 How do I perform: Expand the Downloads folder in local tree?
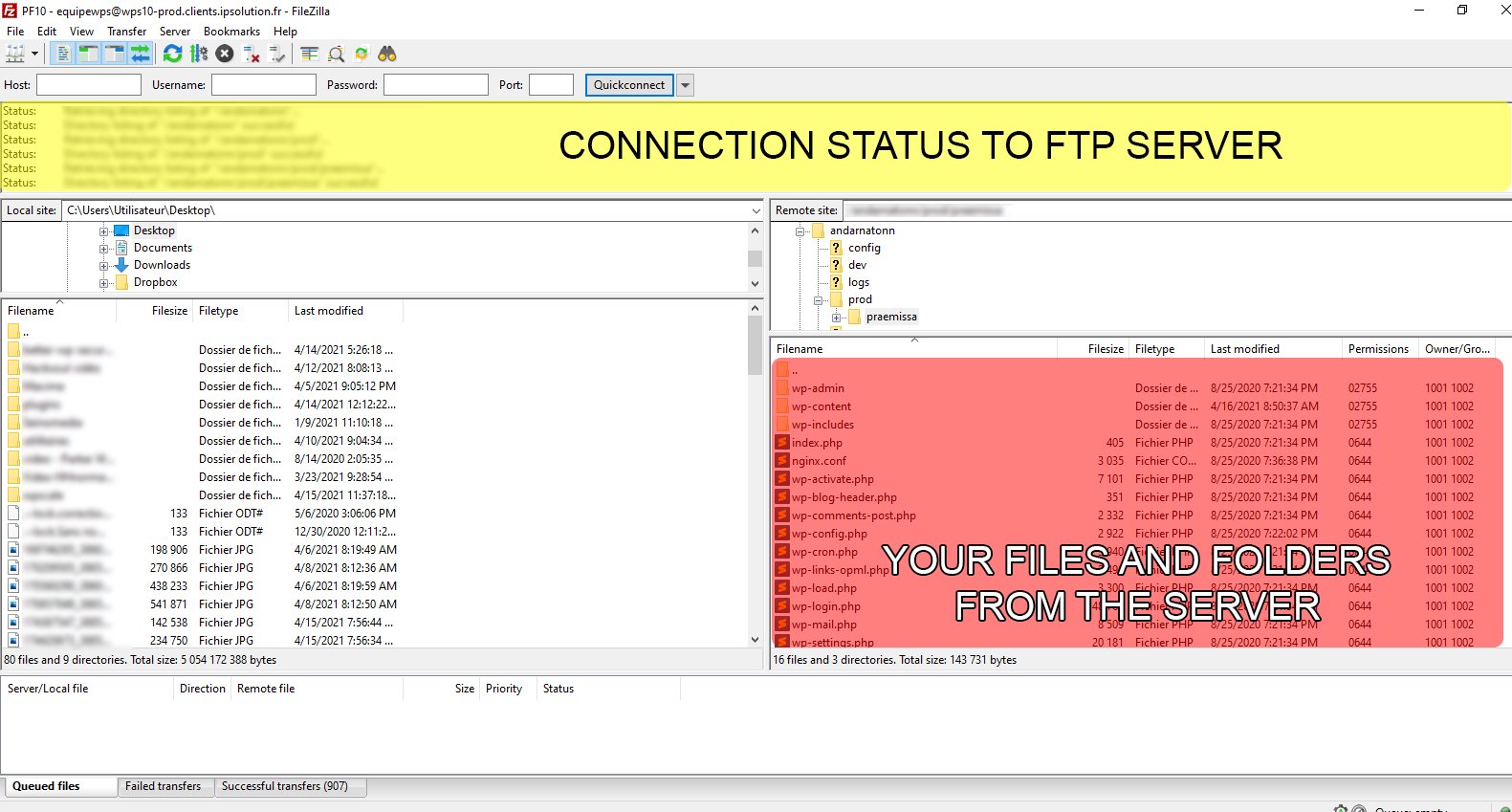pos(104,266)
